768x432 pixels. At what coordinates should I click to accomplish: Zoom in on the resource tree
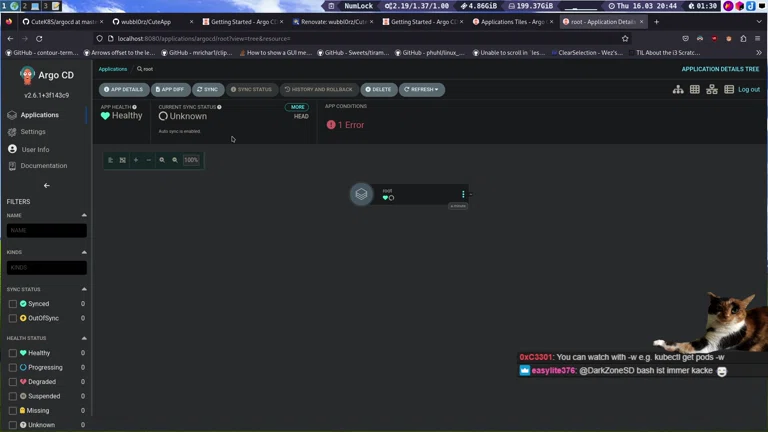(x=162, y=160)
